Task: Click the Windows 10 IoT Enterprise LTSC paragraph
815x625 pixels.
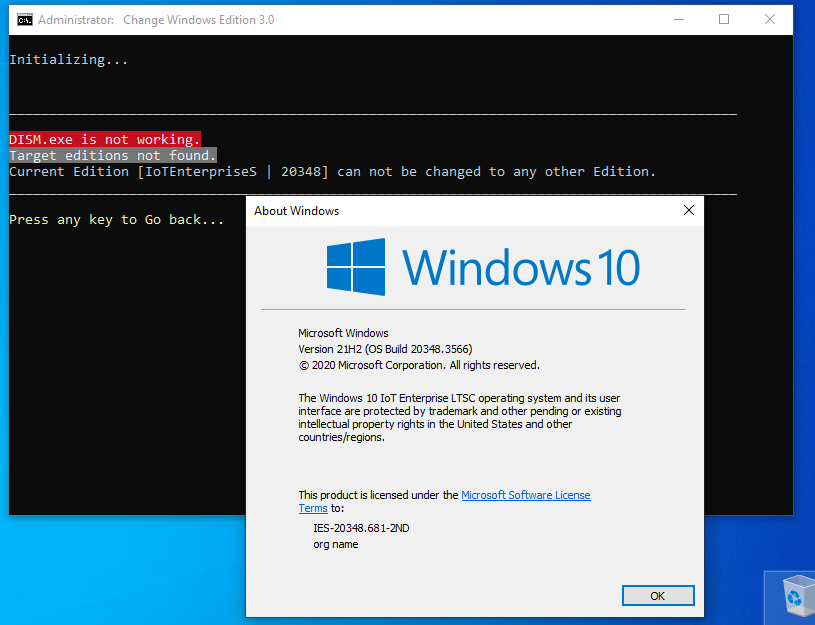Action: pyautogui.click(x=459, y=418)
